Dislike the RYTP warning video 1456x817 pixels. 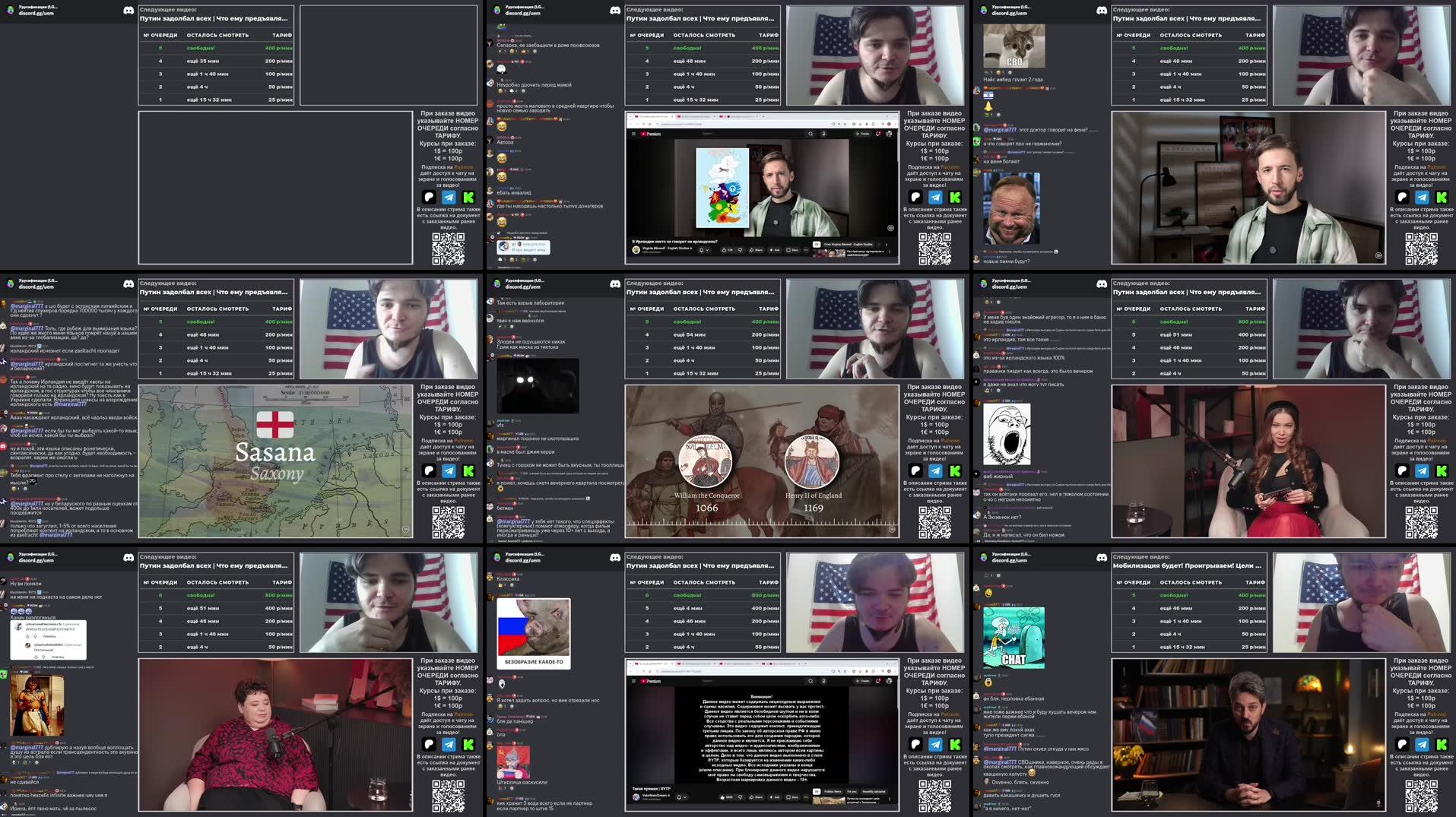click(x=740, y=797)
